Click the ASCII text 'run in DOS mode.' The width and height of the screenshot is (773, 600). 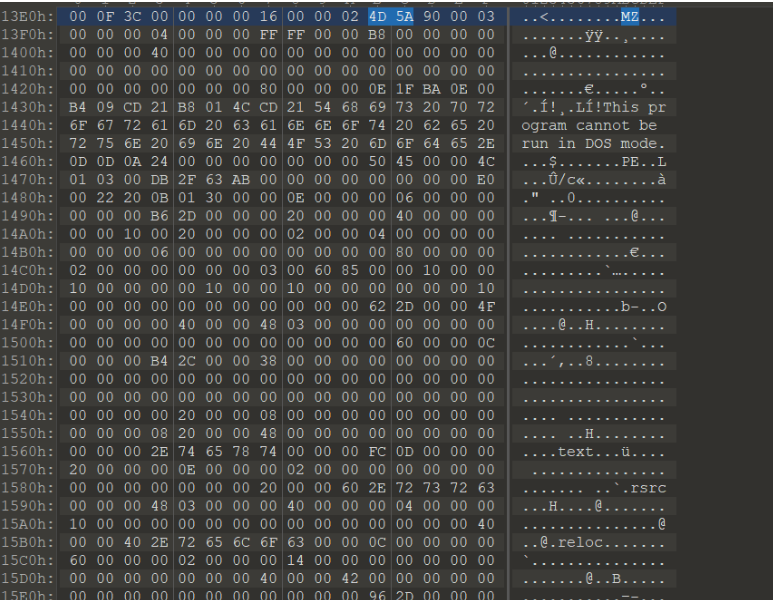[594, 144]
